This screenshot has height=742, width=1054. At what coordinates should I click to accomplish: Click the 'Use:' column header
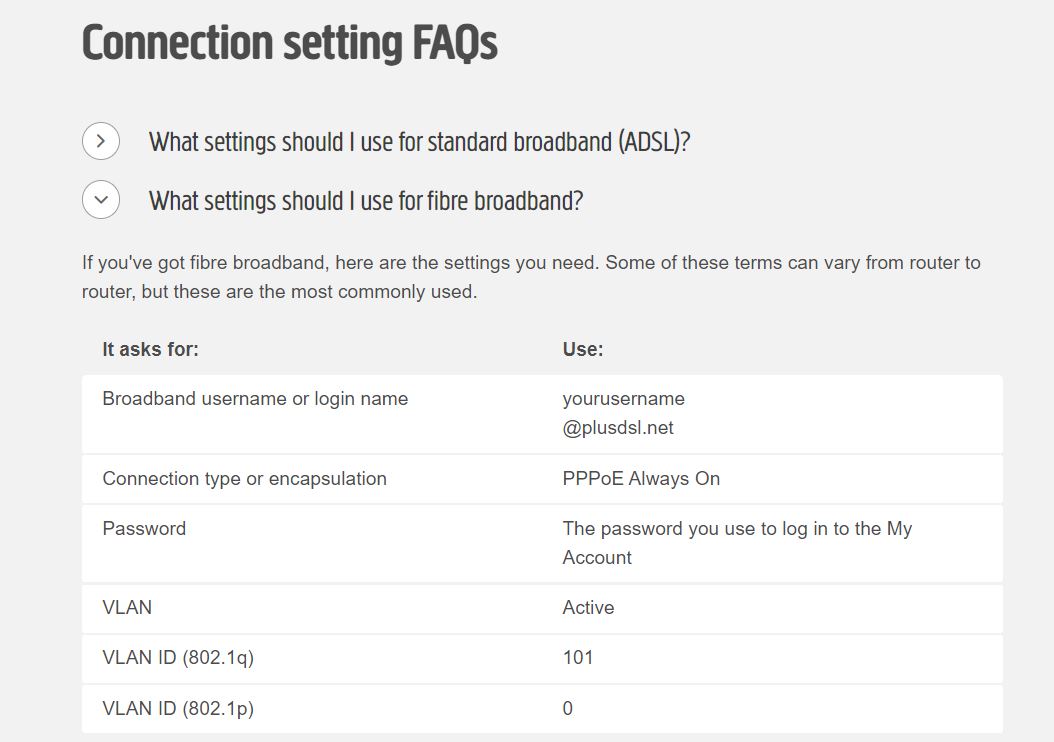pyautogui.click(x=581, y=348)
